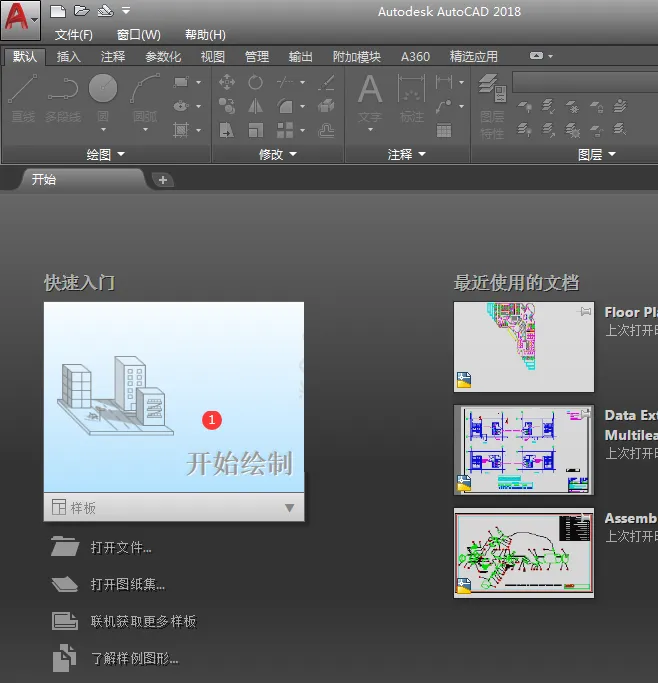Click the 打开图纸集... link

(128, 584)
